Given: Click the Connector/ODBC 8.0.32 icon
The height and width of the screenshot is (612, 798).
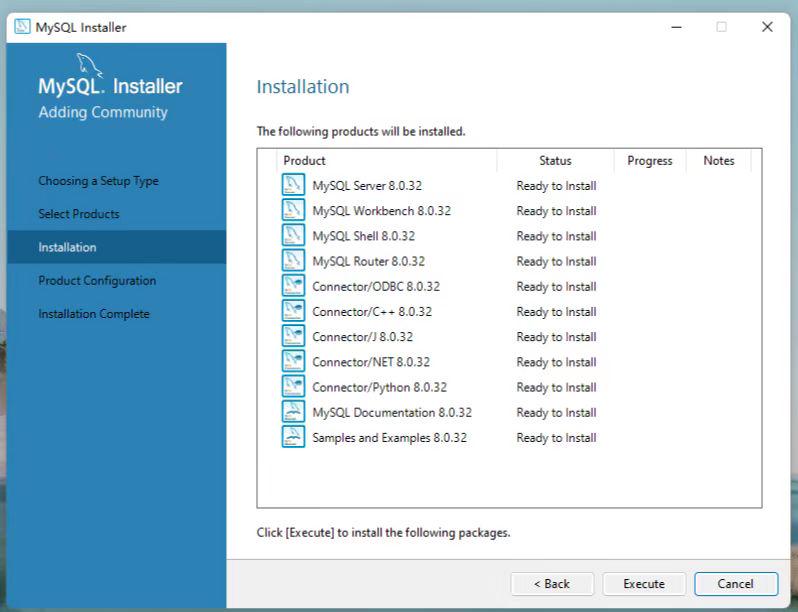Looking at the screenshot, I should [x=293, y=285].
